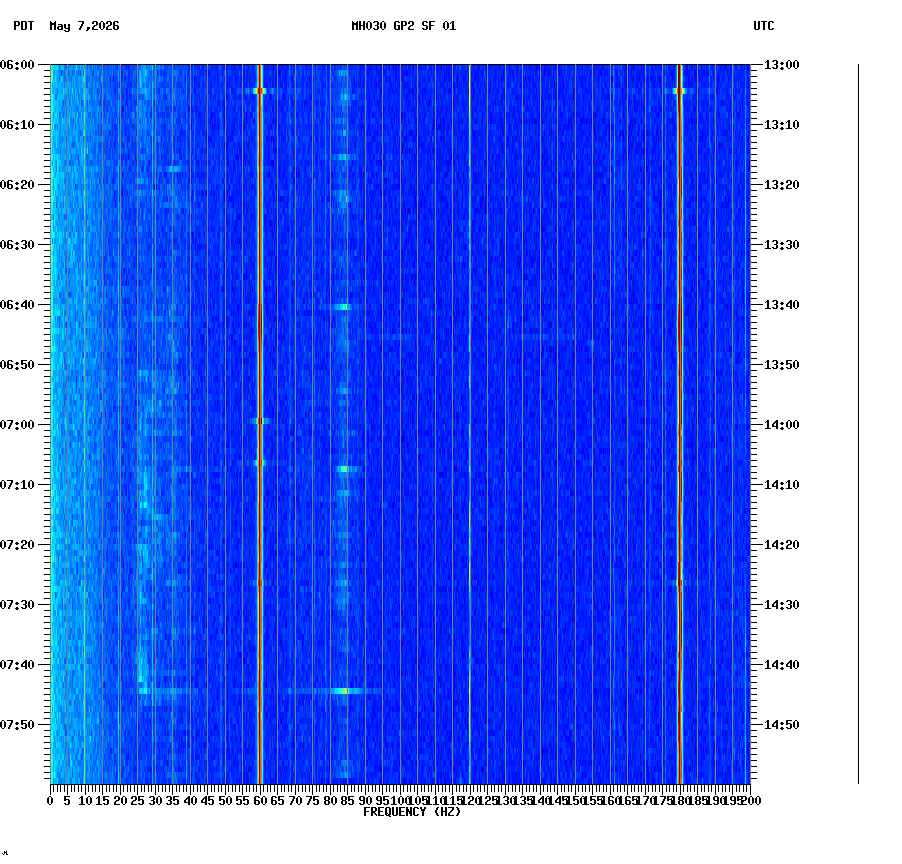The height and width of the screenshot is (864, 902).
Task: Click the PDT timezone label
Action: coord(24,26)
